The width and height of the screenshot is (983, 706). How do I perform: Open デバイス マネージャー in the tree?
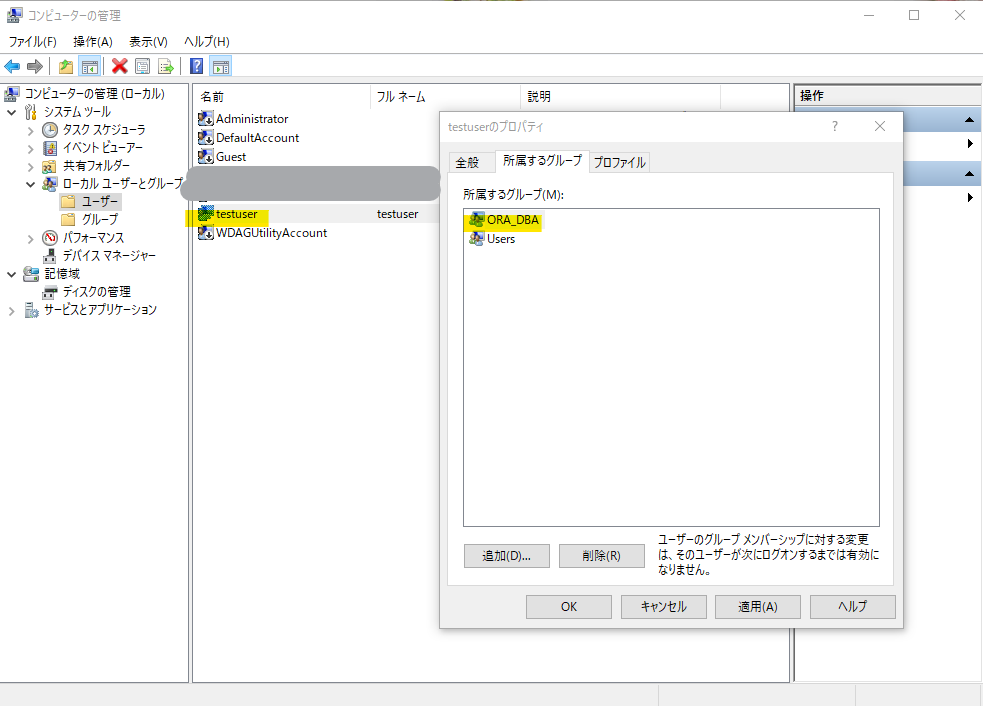tap(109, 256)
